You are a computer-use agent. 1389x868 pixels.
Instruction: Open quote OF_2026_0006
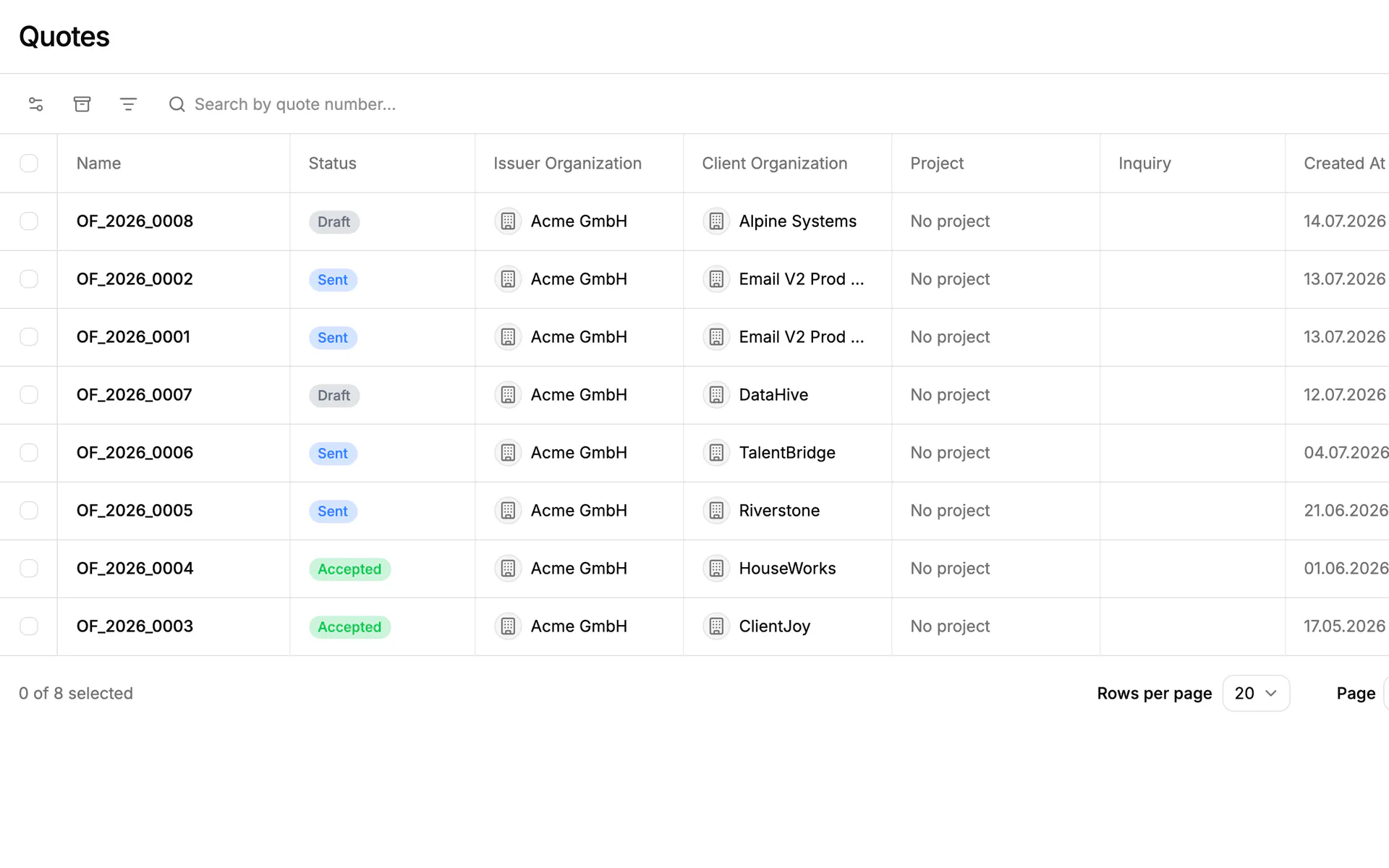click(135, 453)
